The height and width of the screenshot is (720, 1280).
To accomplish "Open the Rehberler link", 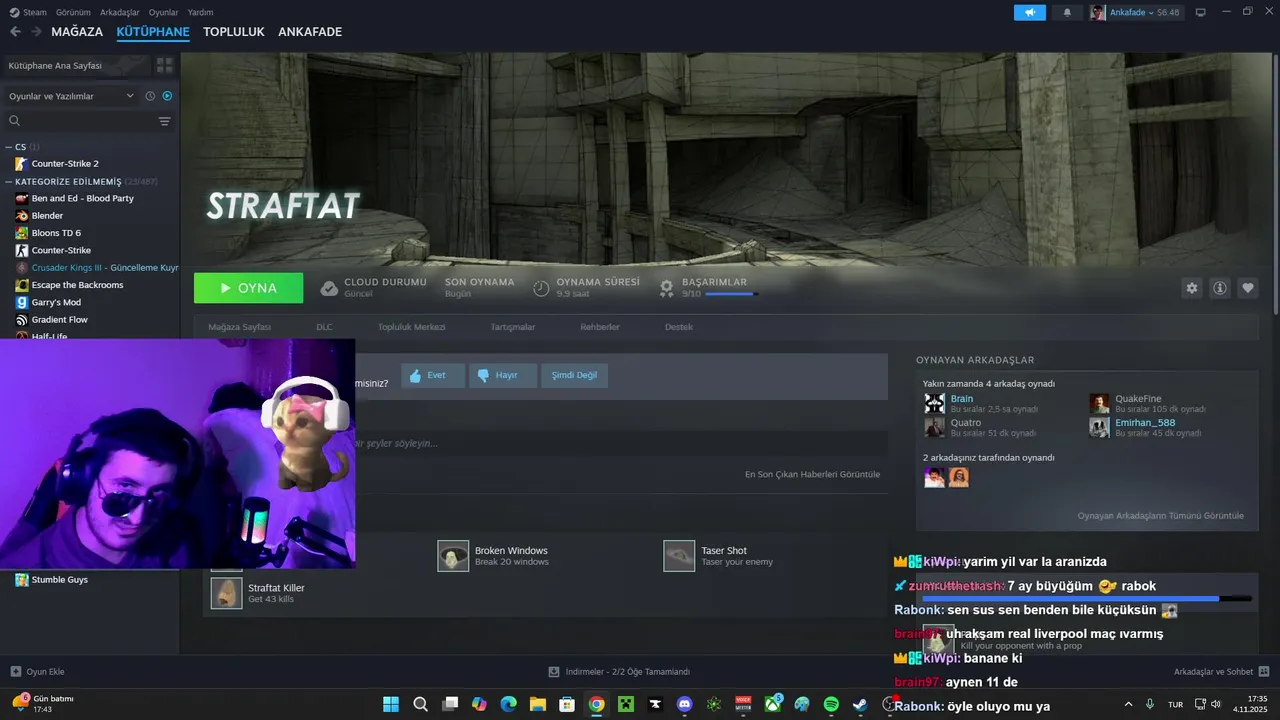I will coord(600,327).
